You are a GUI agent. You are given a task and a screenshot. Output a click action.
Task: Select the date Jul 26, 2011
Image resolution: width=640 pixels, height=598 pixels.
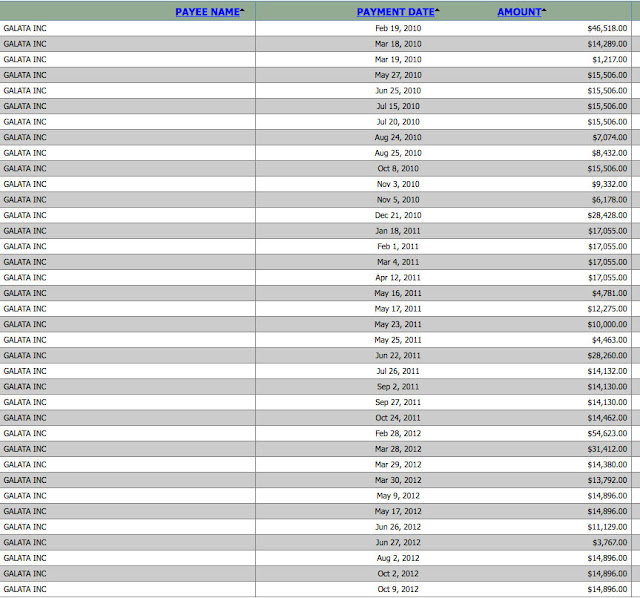click(x=398, y=371)
